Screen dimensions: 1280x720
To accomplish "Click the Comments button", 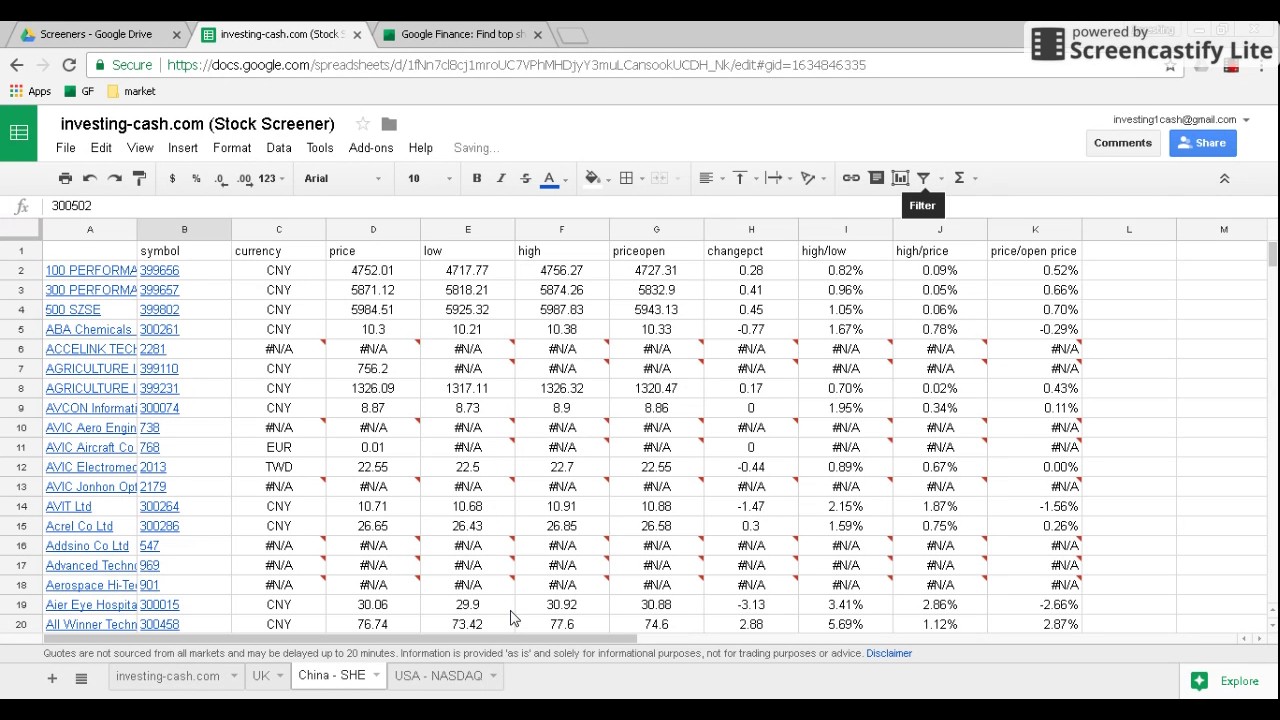I will pos(1123,143).
